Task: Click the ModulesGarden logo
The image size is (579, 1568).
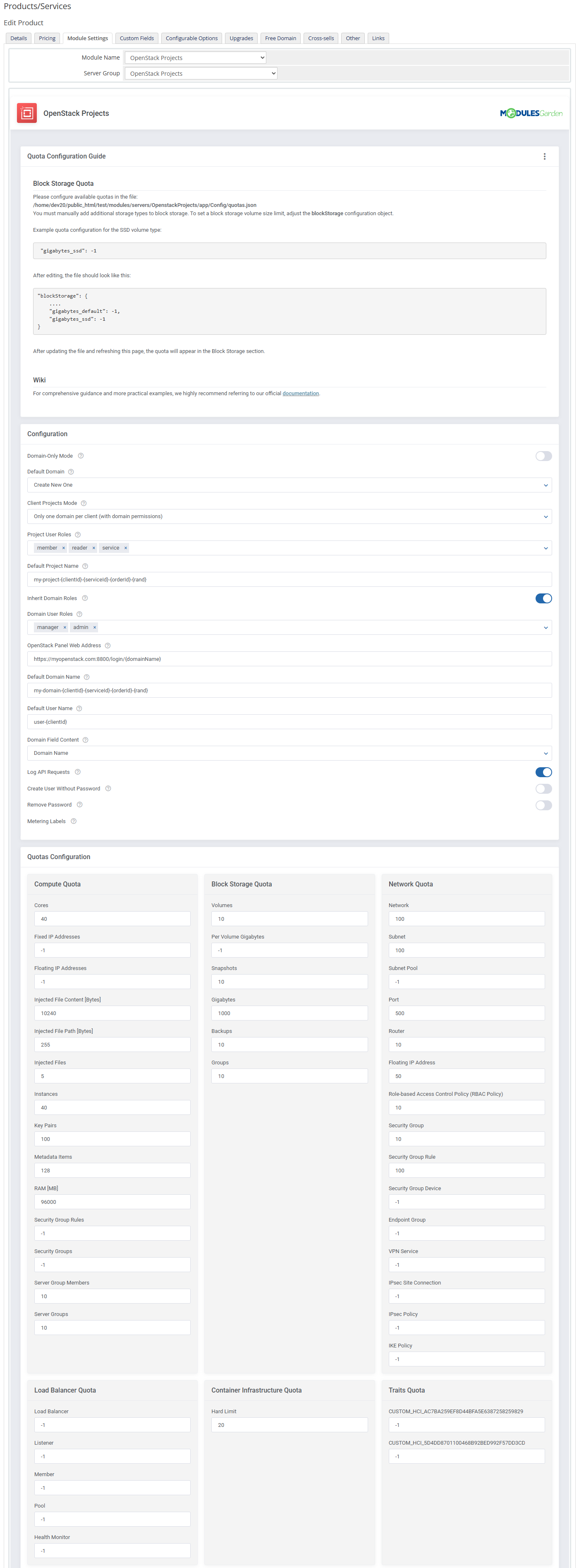Action: tap(530, 113)
